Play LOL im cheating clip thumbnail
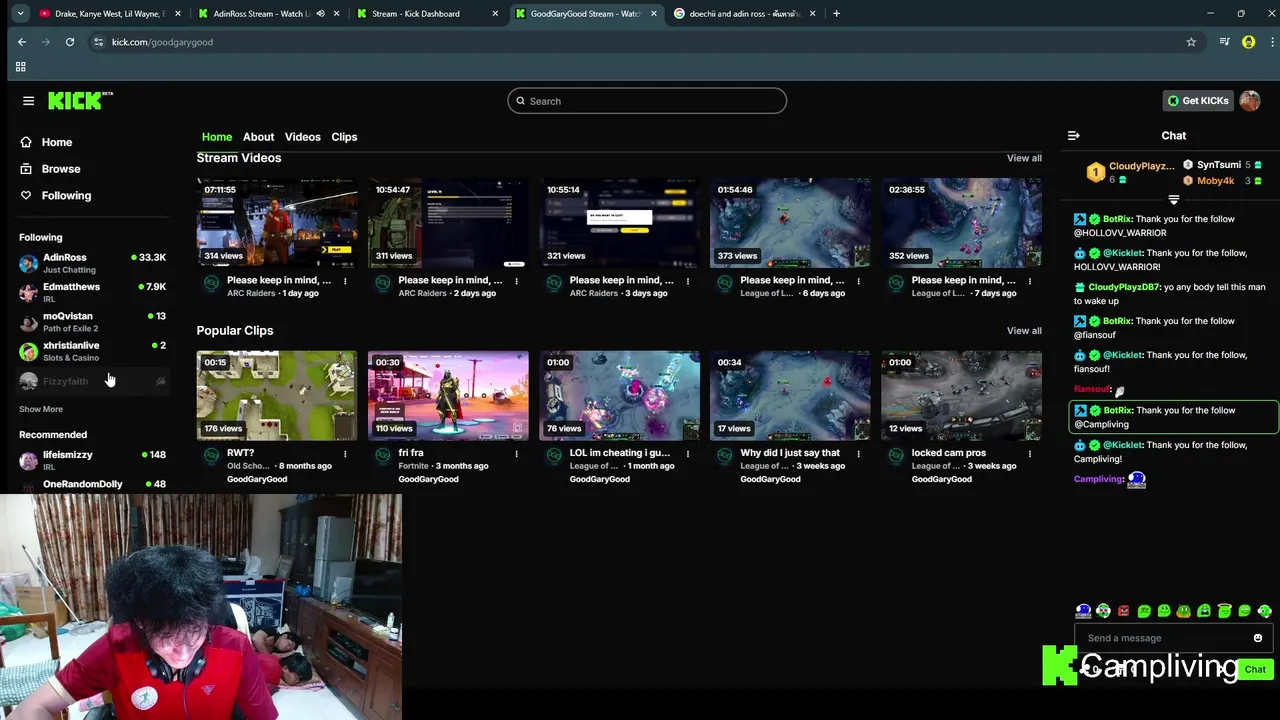 point(619,396)
